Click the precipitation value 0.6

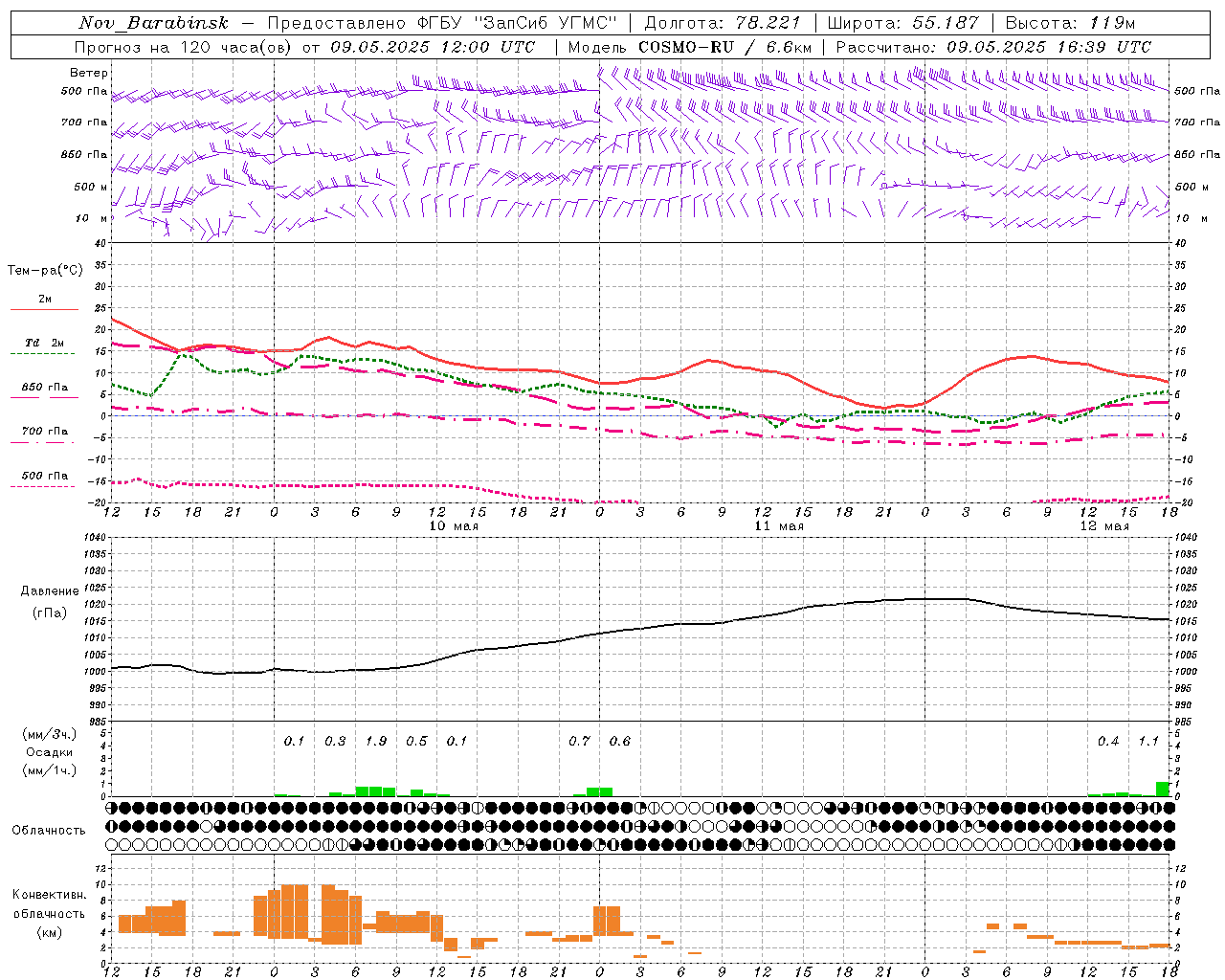tap(620, 741)
